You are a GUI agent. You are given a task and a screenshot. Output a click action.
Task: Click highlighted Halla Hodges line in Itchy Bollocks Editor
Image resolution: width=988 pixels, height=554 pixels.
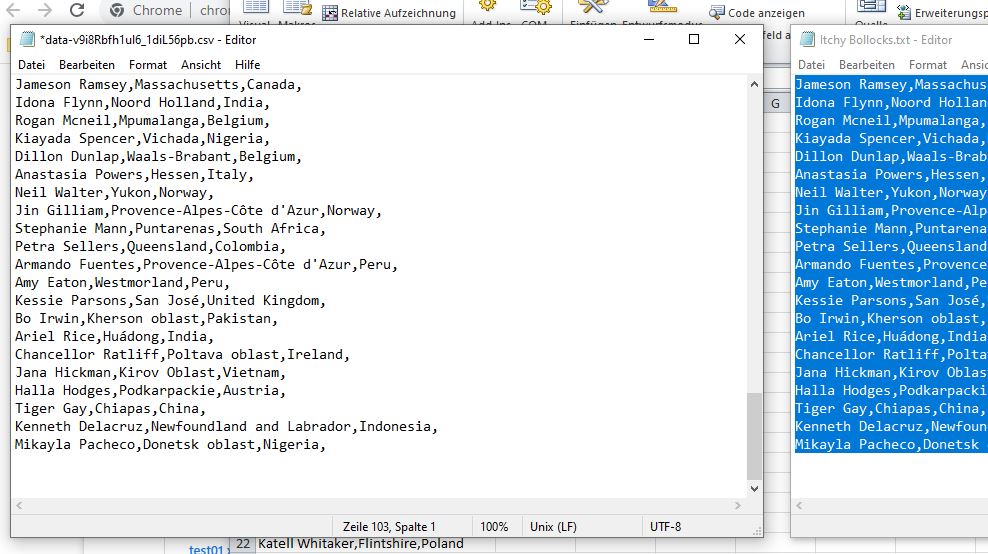[891, 390]
